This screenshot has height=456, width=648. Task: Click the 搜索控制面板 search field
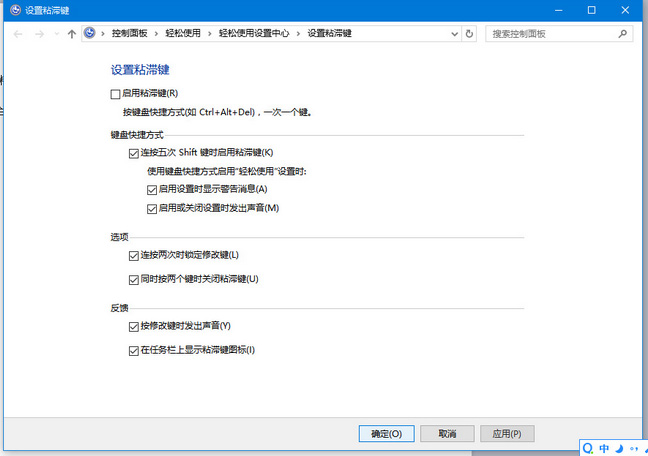550,33
